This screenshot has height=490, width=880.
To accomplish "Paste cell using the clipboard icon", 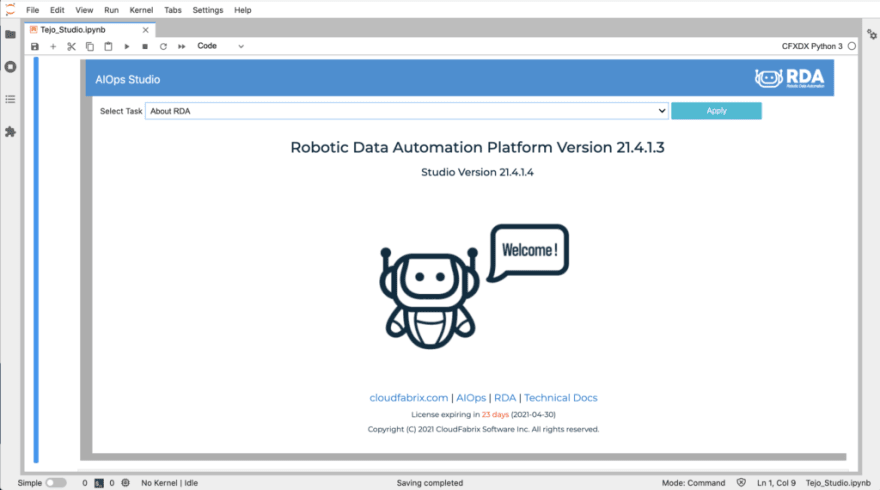I will pyautogui.click(x=108, y=47).
